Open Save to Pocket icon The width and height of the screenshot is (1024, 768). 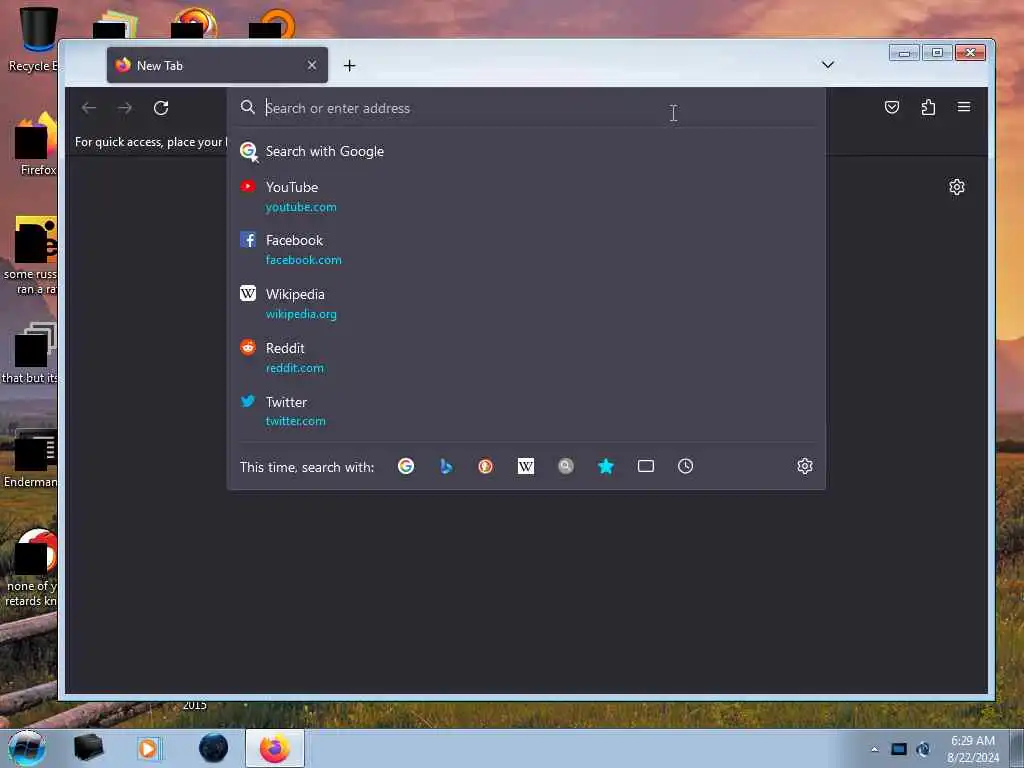point(891,107)
